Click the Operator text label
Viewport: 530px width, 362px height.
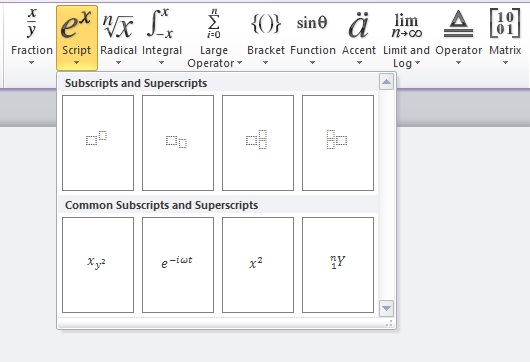click(x=459, y=51)
